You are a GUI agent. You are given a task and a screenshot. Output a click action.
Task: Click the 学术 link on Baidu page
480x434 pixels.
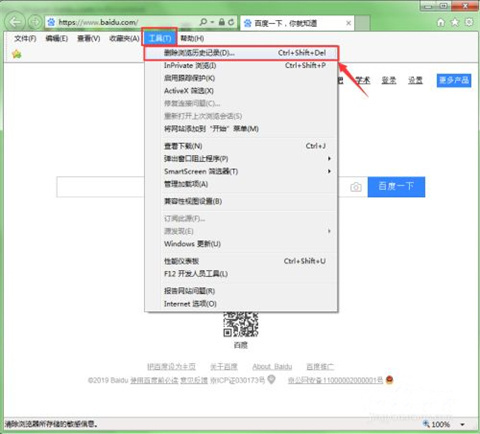pos(362,80)
